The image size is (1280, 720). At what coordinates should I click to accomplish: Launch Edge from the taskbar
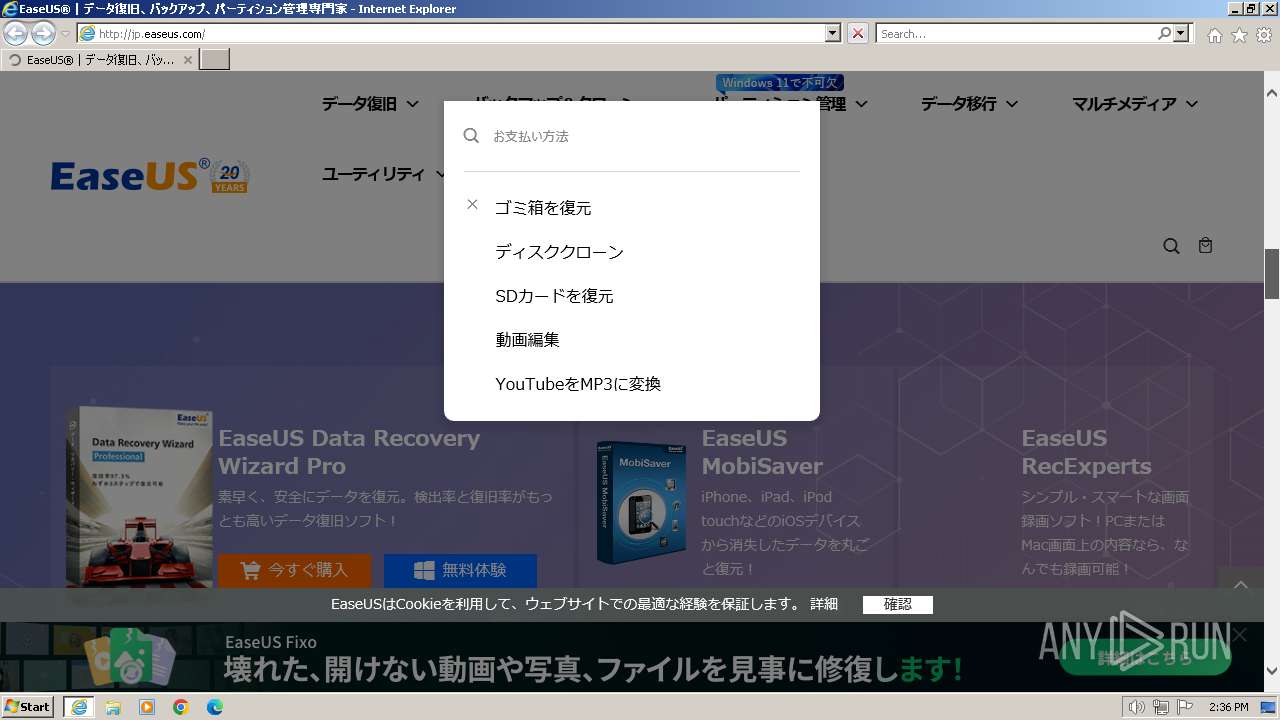(215, 707)
